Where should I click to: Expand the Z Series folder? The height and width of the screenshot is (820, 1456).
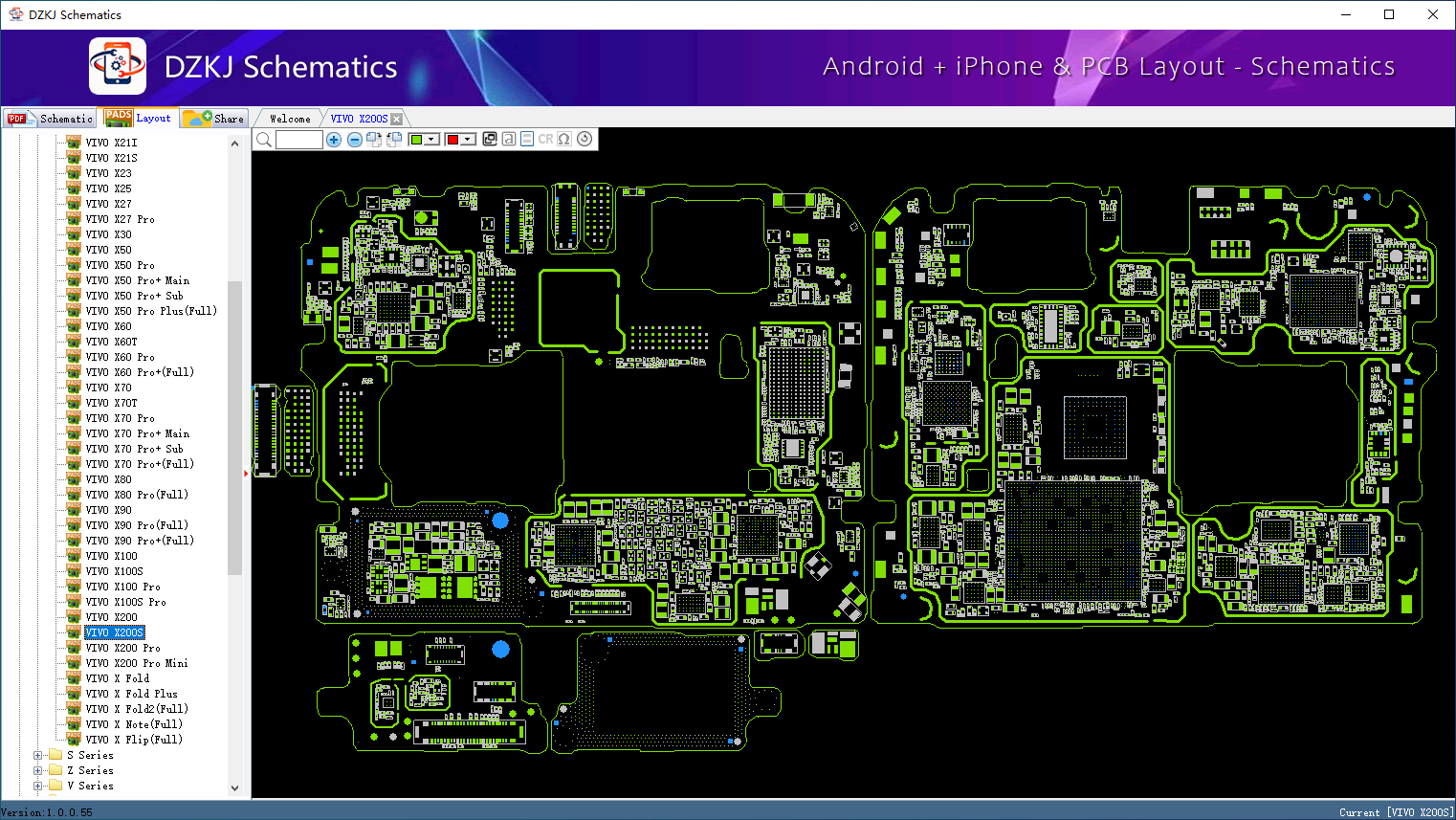tap(38, 770)
